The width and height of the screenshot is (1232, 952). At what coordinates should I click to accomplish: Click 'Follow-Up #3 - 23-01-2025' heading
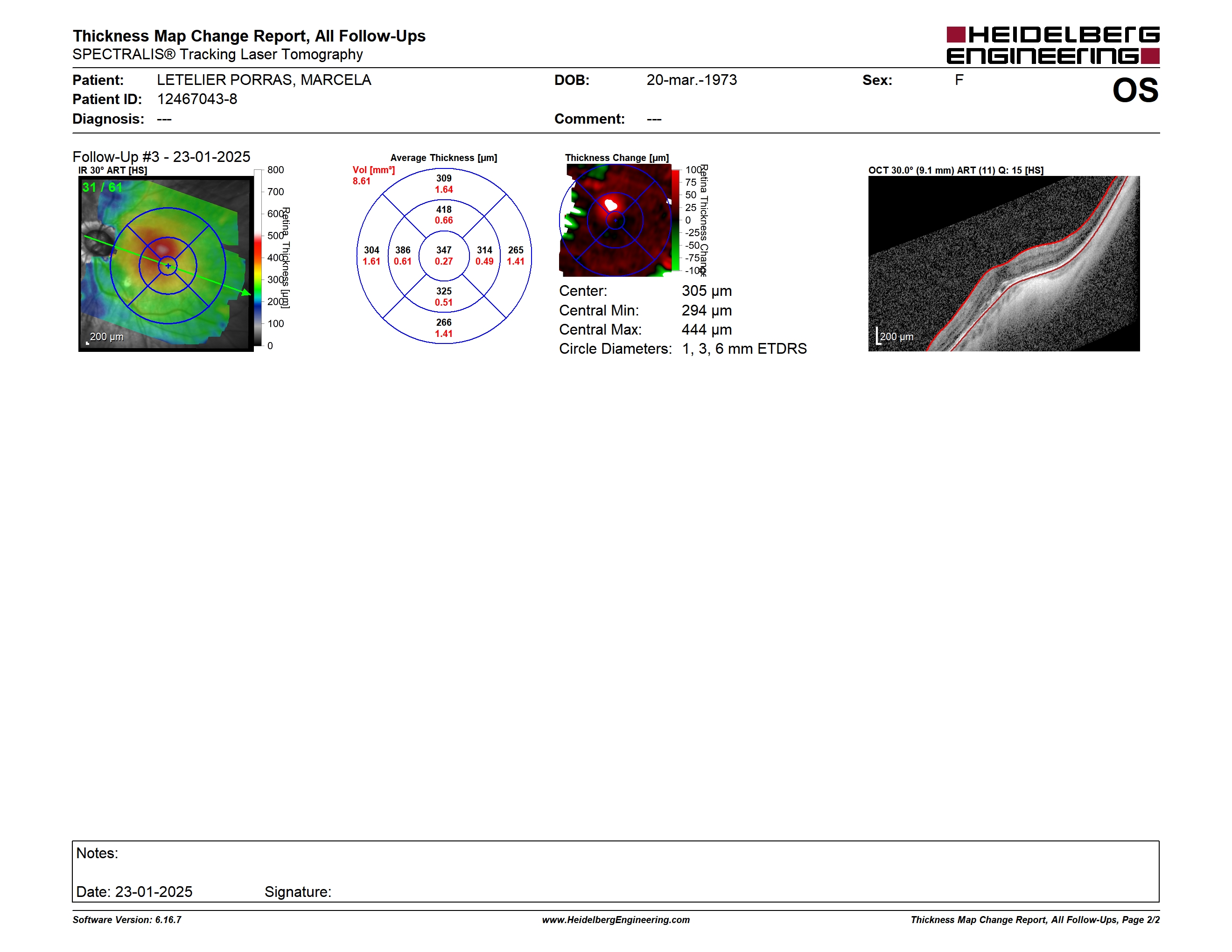pos(161,157)
